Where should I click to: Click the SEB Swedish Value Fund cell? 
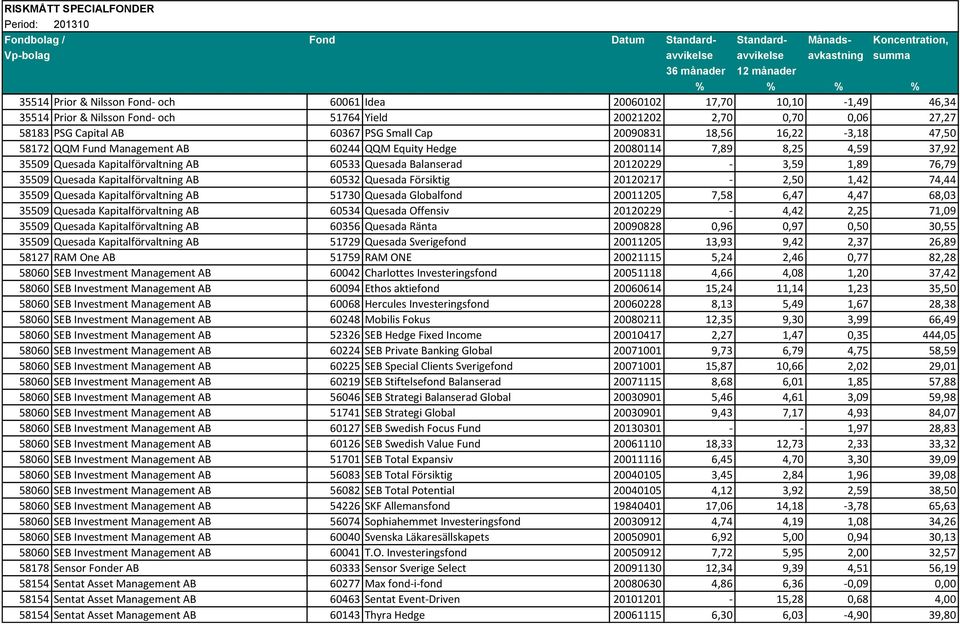click(487, 444)
